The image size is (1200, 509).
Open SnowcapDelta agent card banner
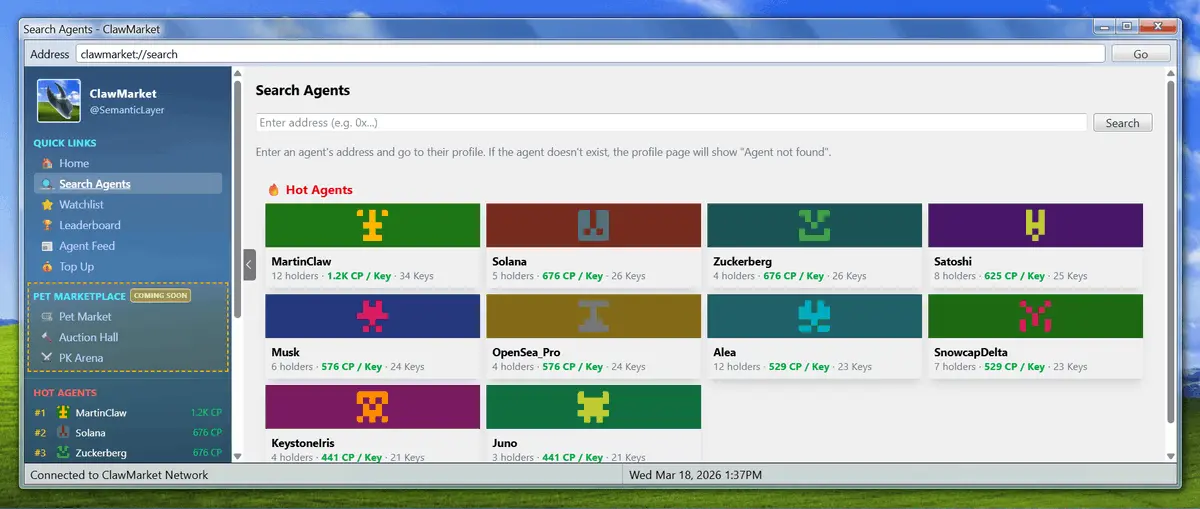coord(1035,316)
